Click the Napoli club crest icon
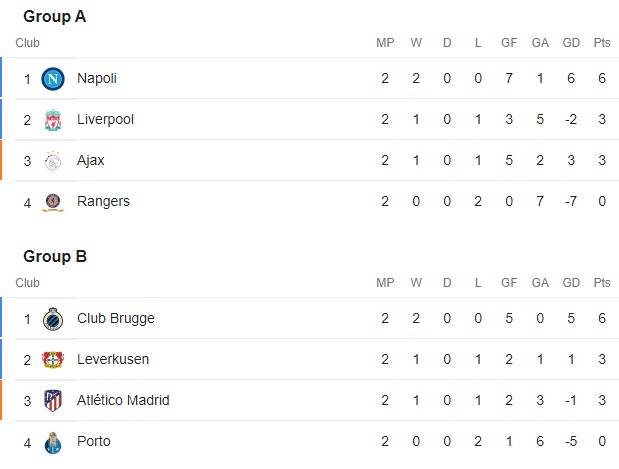The image size is (619, 469). (x=53, y=78)
